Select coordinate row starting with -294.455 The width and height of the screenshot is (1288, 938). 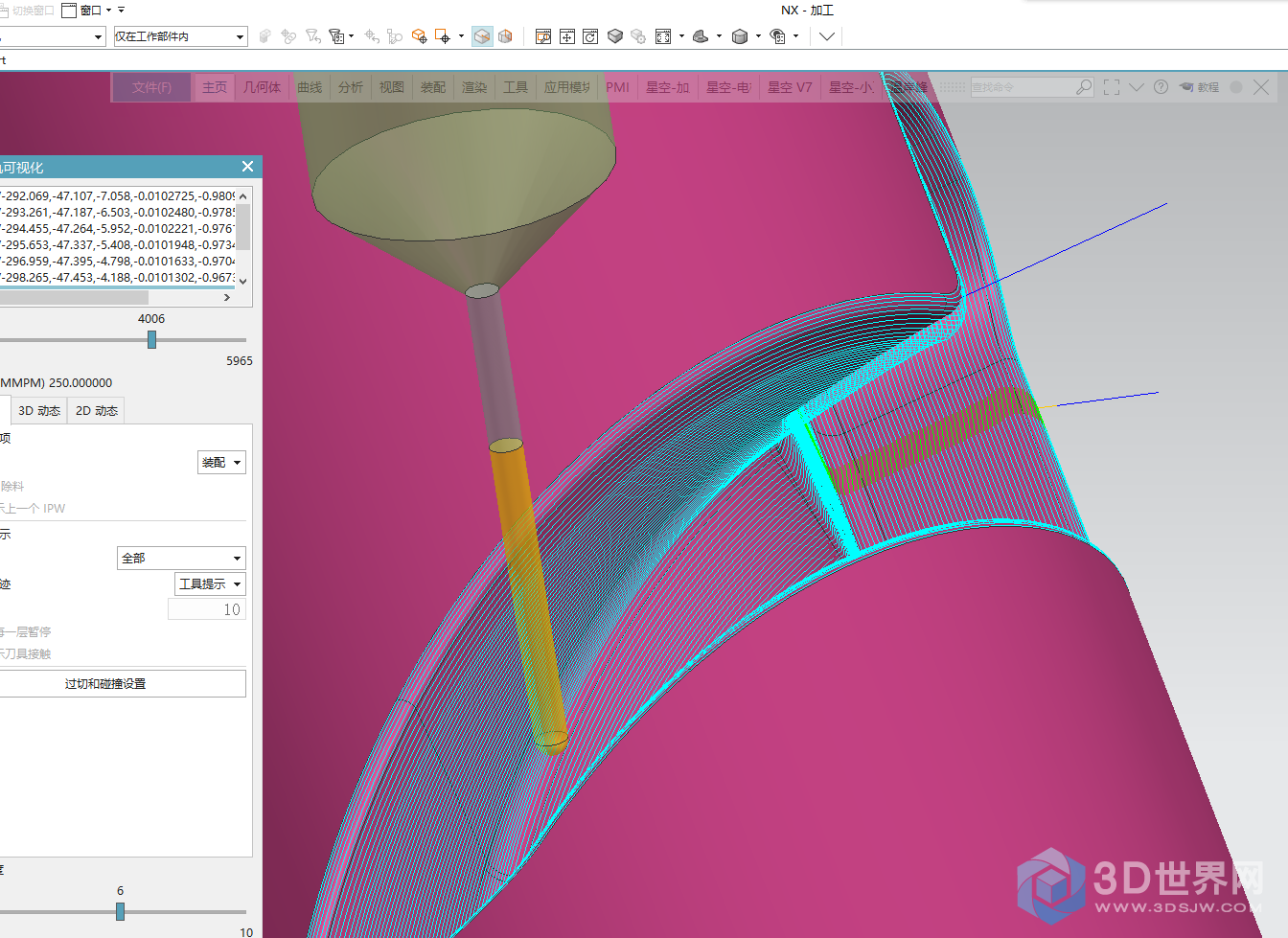coord(118,229)
